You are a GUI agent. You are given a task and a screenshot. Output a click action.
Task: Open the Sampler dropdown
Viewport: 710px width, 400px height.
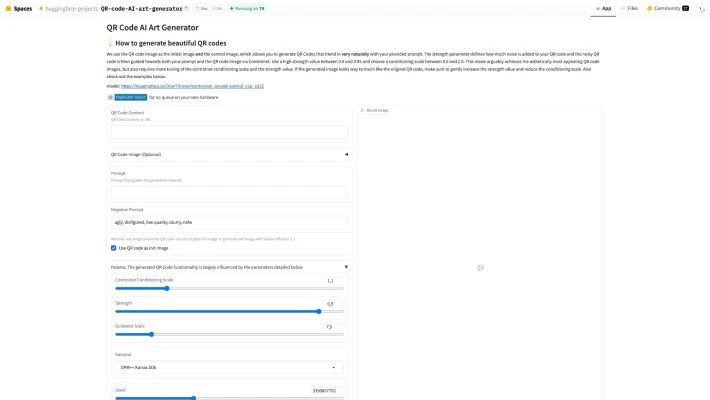pyautogui.click(x=229, y=367)
